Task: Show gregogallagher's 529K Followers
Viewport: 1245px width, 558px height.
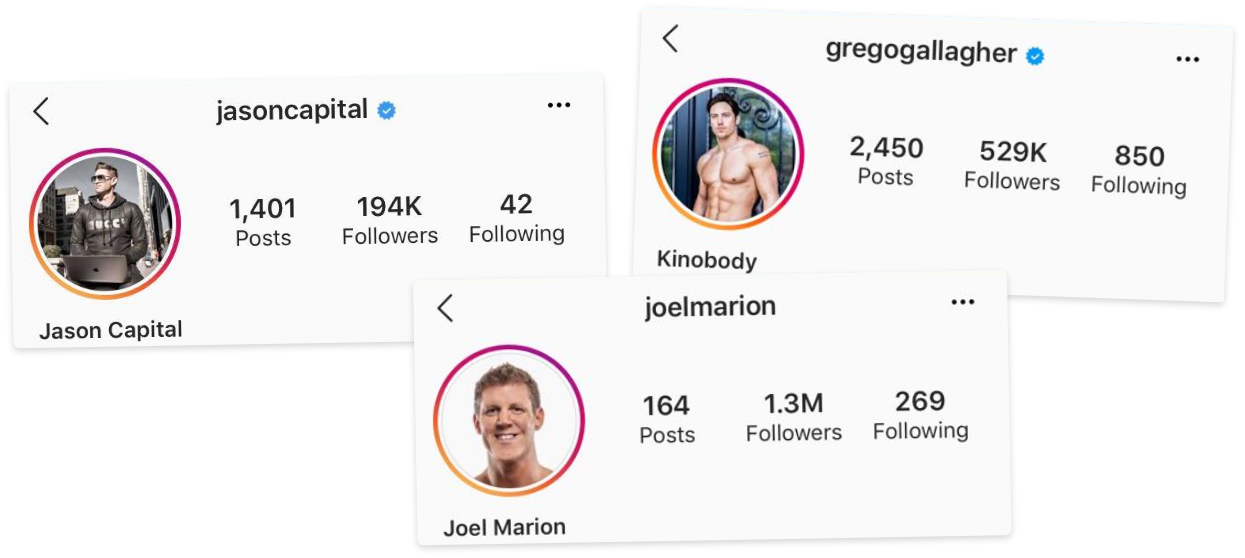Action: 1012,166
